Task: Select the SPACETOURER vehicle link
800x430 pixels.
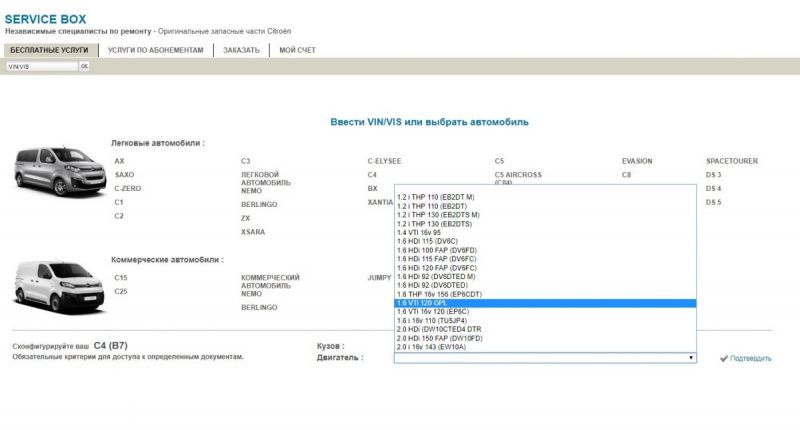Action: click(x=731, y=160)
